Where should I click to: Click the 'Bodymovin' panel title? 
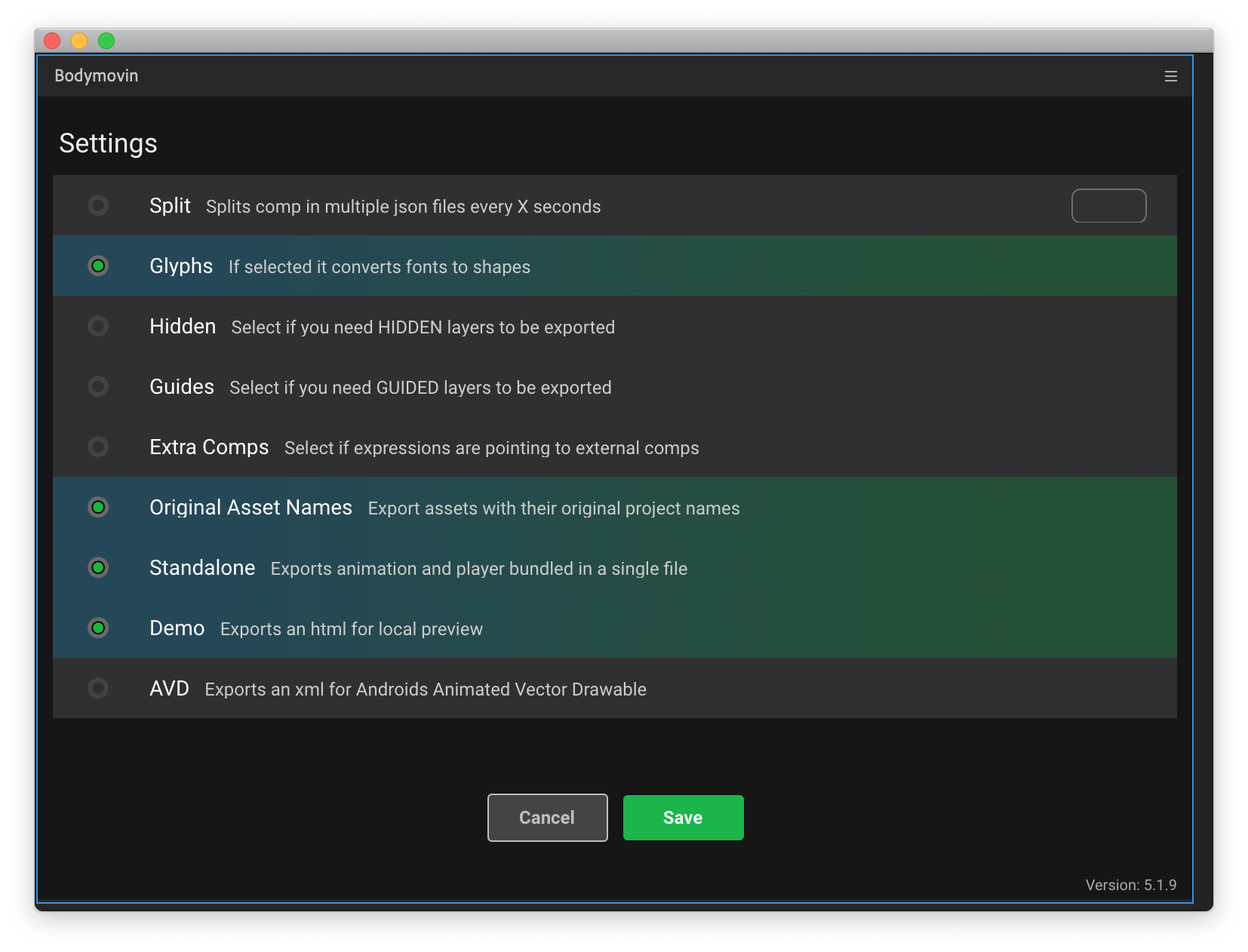[96, 76]
